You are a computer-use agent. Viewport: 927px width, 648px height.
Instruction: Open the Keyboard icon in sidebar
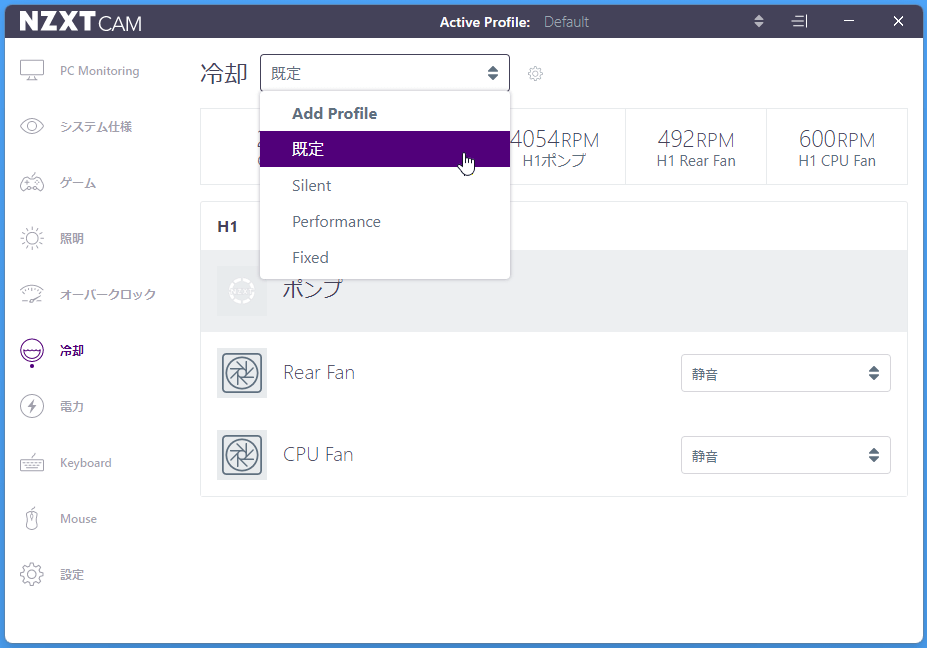tap(32, 463)
